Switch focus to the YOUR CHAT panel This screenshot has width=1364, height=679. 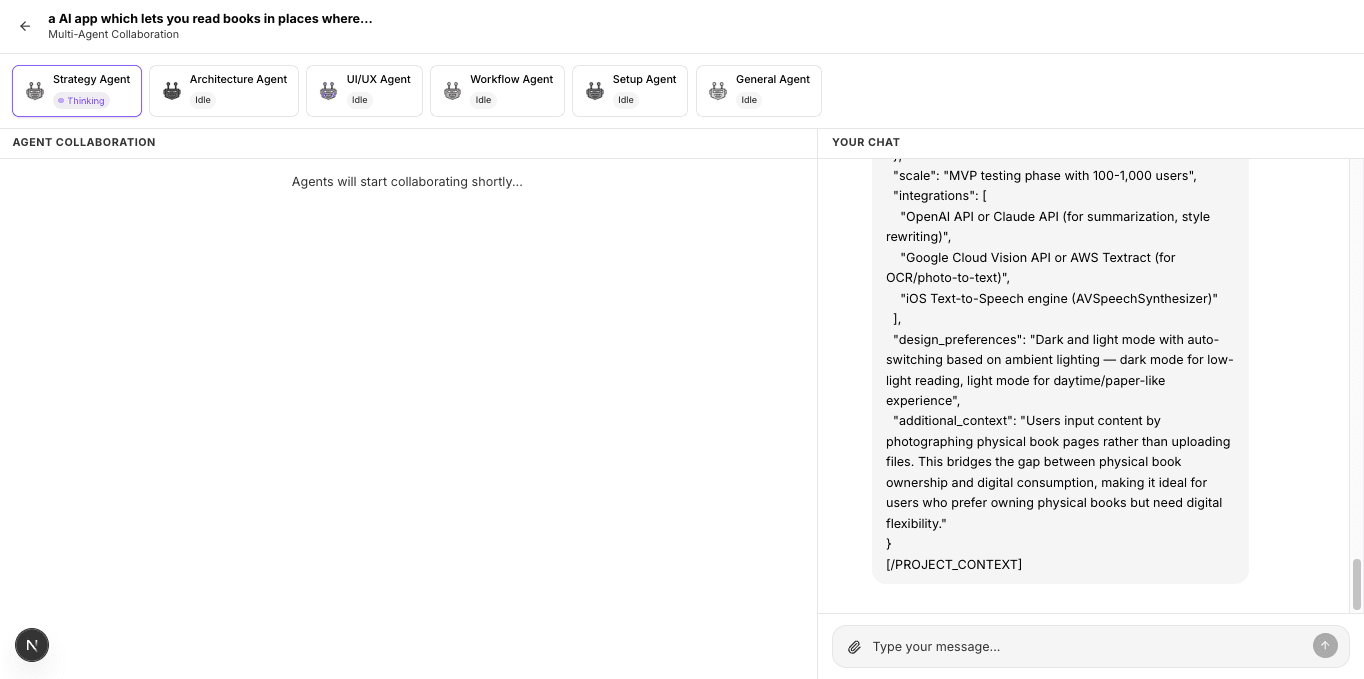coord(866,142)
